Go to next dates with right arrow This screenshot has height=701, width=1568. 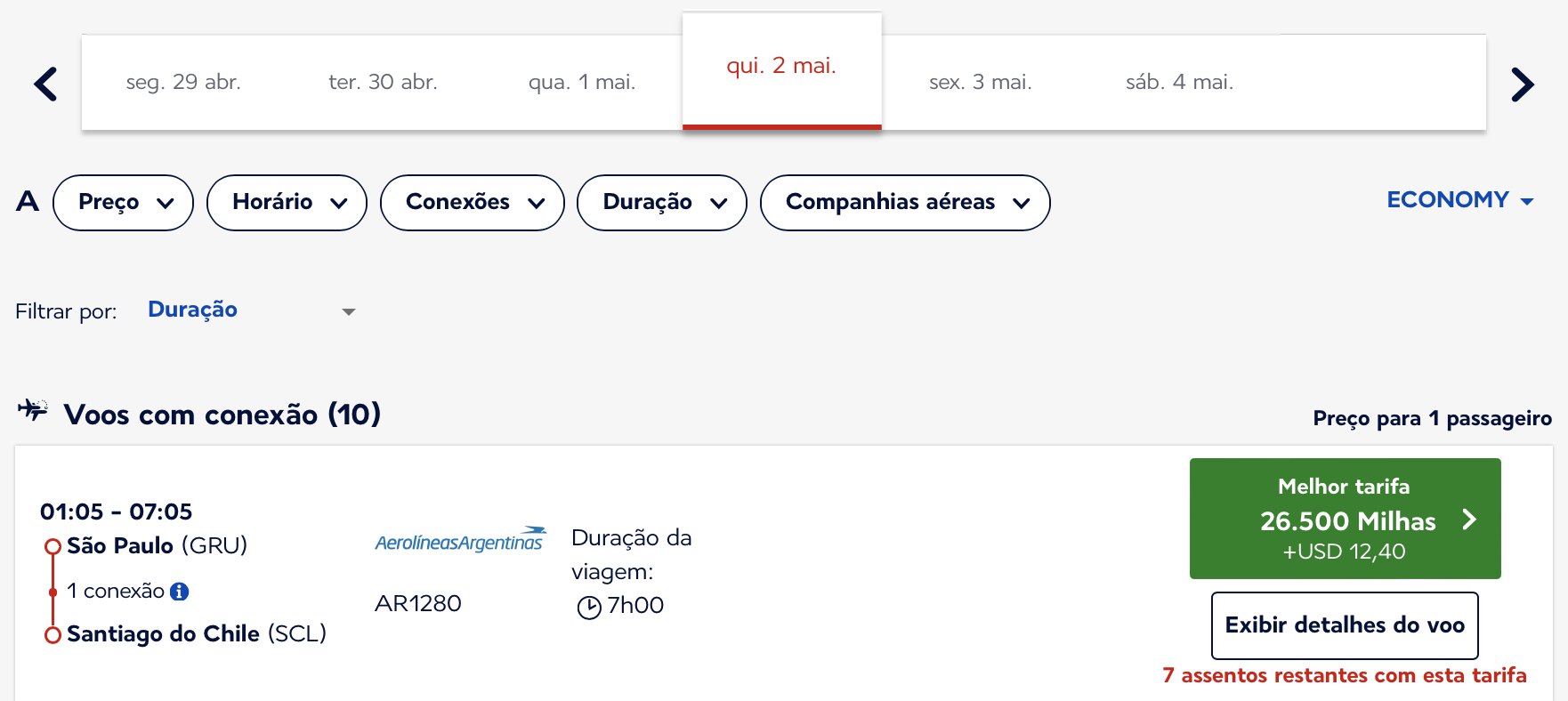pos(1523,85)
